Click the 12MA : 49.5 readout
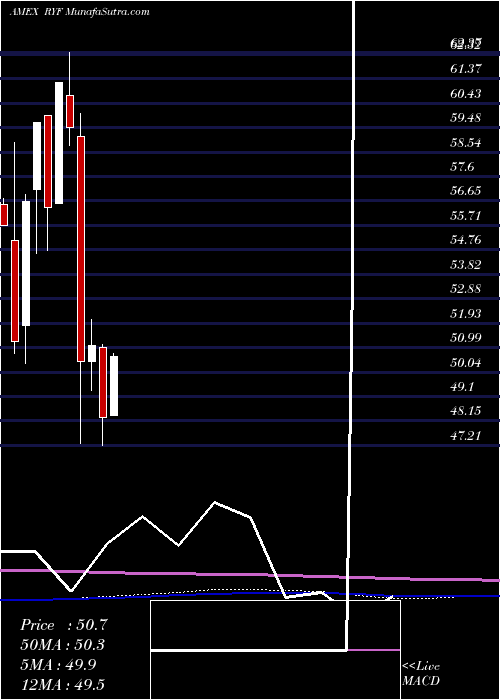Image resolution: width=500 pixels, height=700 pixels. tap(63, 684)
